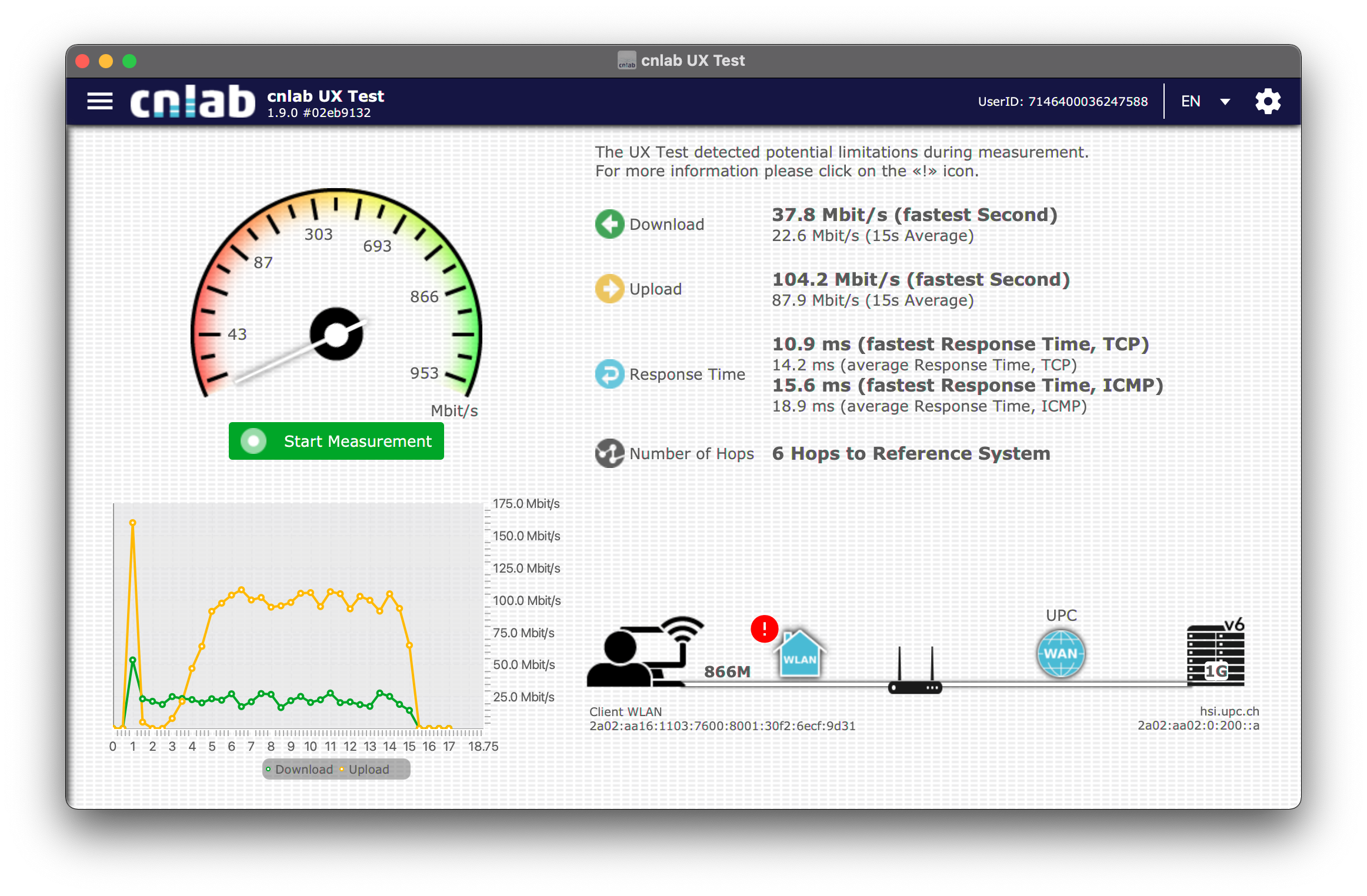
Task: Click the green Download arrow icon
Action: click(x=609, y=225)
